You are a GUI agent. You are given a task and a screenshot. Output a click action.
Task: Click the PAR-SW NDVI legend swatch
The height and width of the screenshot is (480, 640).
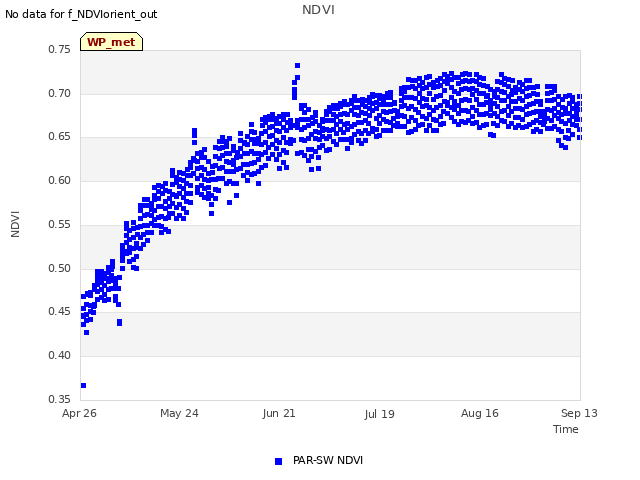(278, 461)
